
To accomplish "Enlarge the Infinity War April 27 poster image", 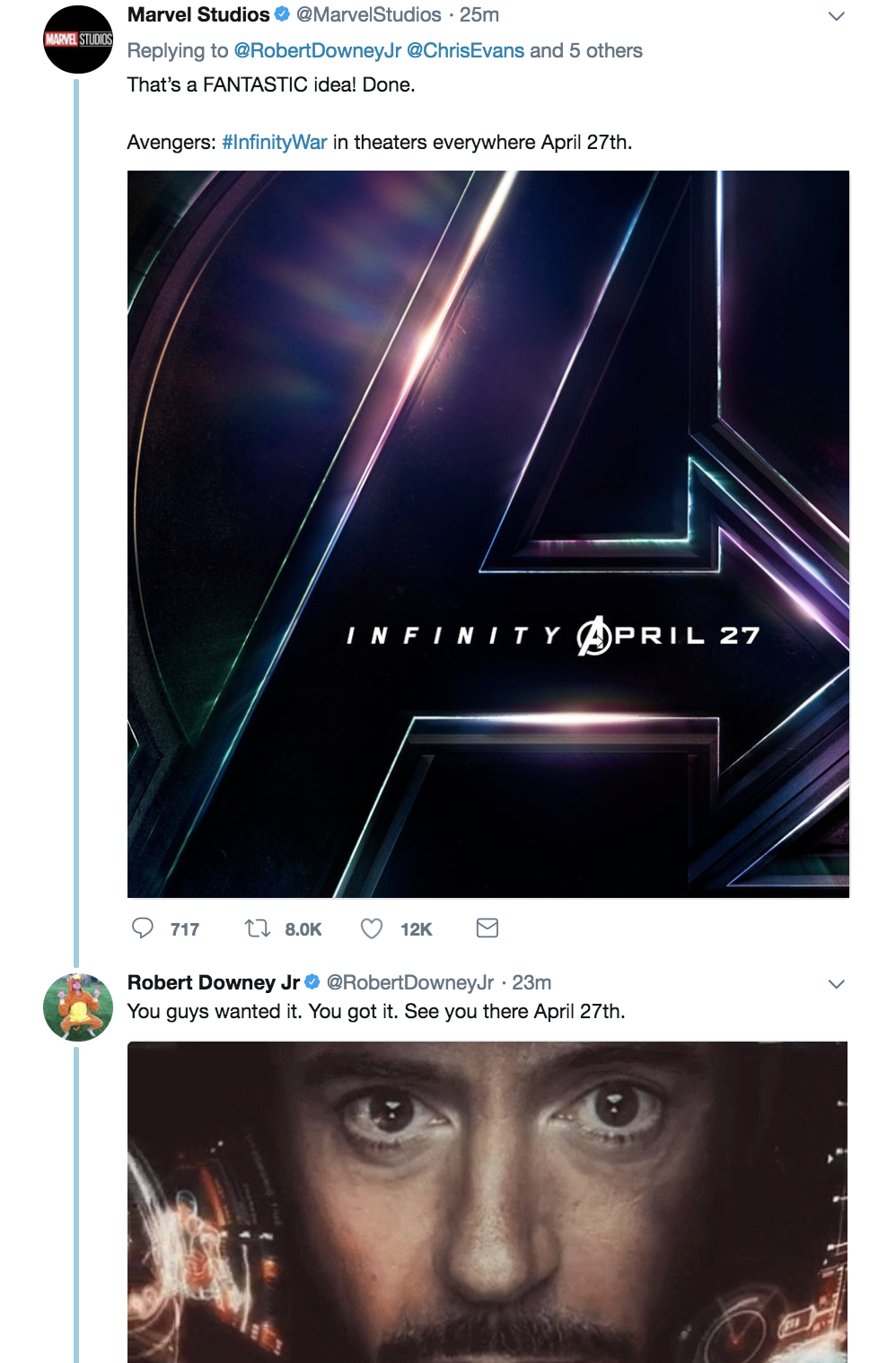I will [x=488, y=534].
